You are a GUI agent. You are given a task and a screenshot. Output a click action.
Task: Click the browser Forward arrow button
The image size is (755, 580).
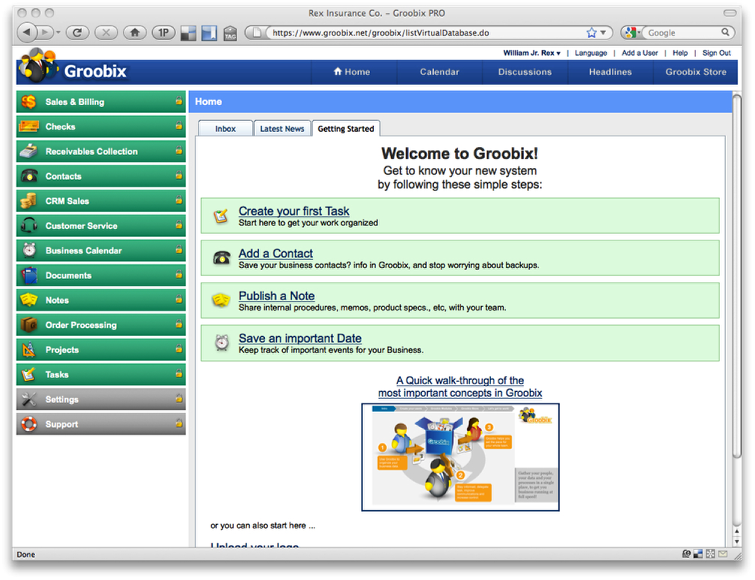(x=45, y=33)
